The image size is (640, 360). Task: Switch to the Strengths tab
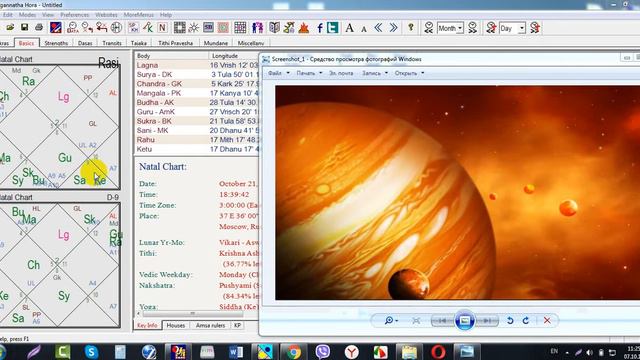(56, 43)
